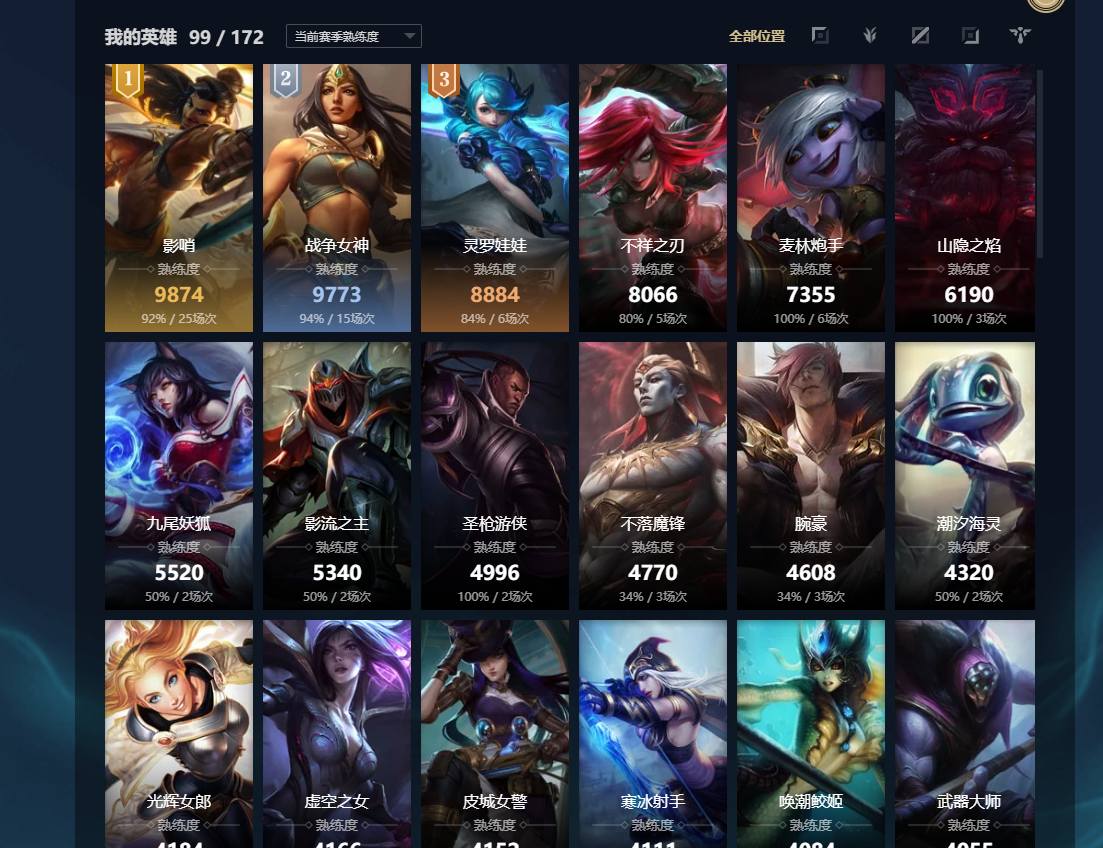Viewport: 1103px width, 848px height.
Task: Click the champion list vertical scrollbar
Action: point(1040,163)
